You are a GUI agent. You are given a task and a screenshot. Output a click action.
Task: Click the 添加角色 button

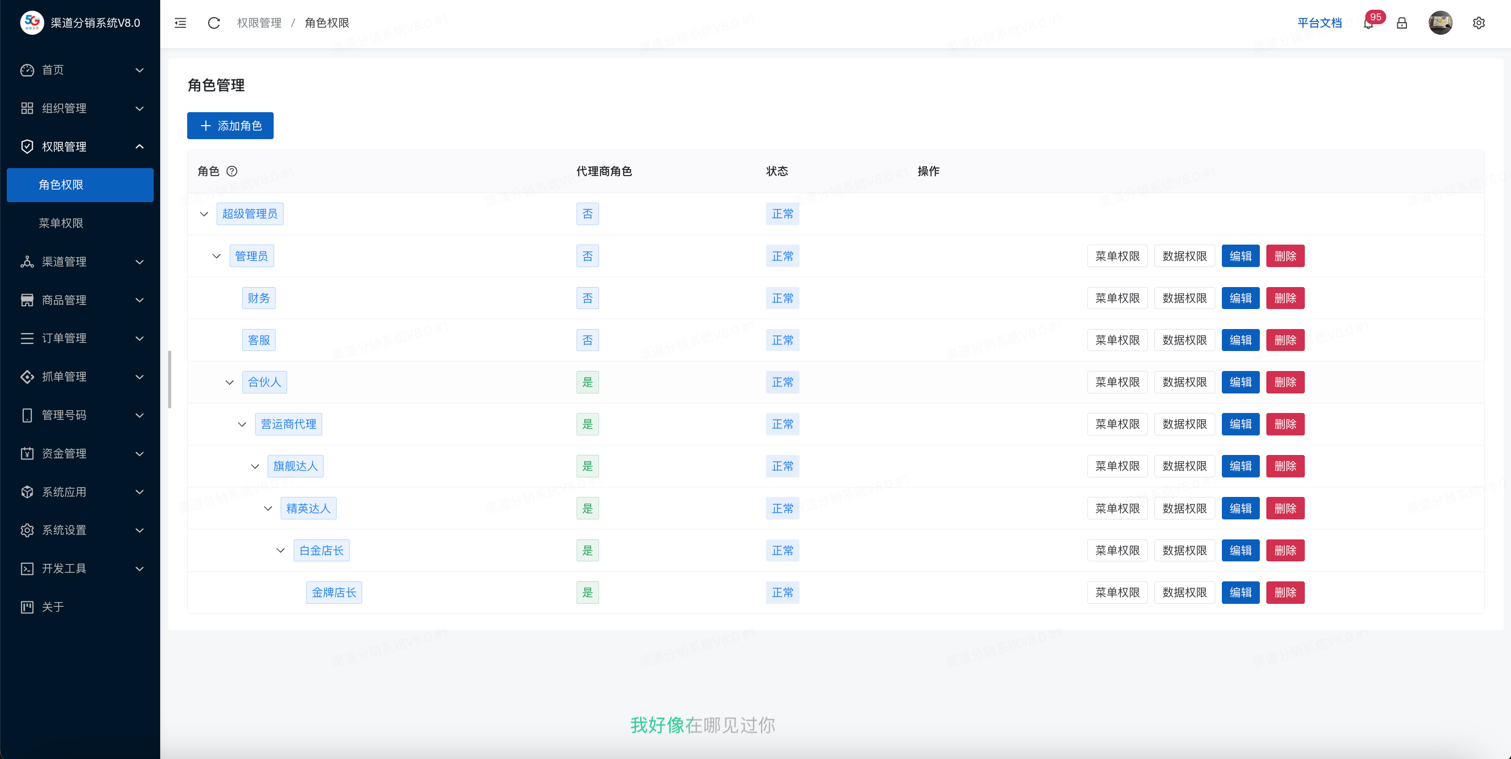pyautogui.click(x=230, y=126)
